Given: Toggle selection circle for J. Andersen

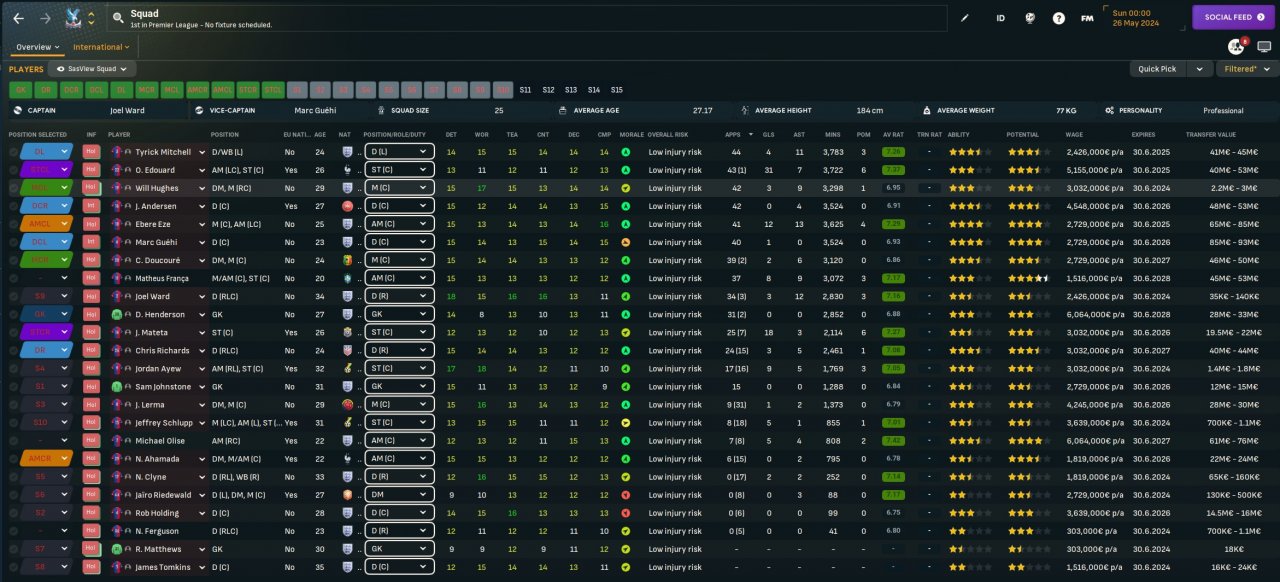Looking at the screenshot, I should [14, 206].
